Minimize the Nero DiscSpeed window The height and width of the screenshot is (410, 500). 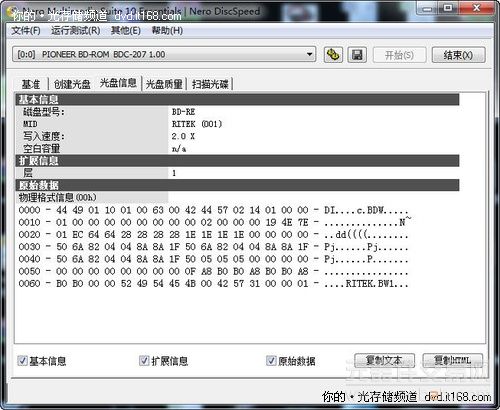[427, 8]
